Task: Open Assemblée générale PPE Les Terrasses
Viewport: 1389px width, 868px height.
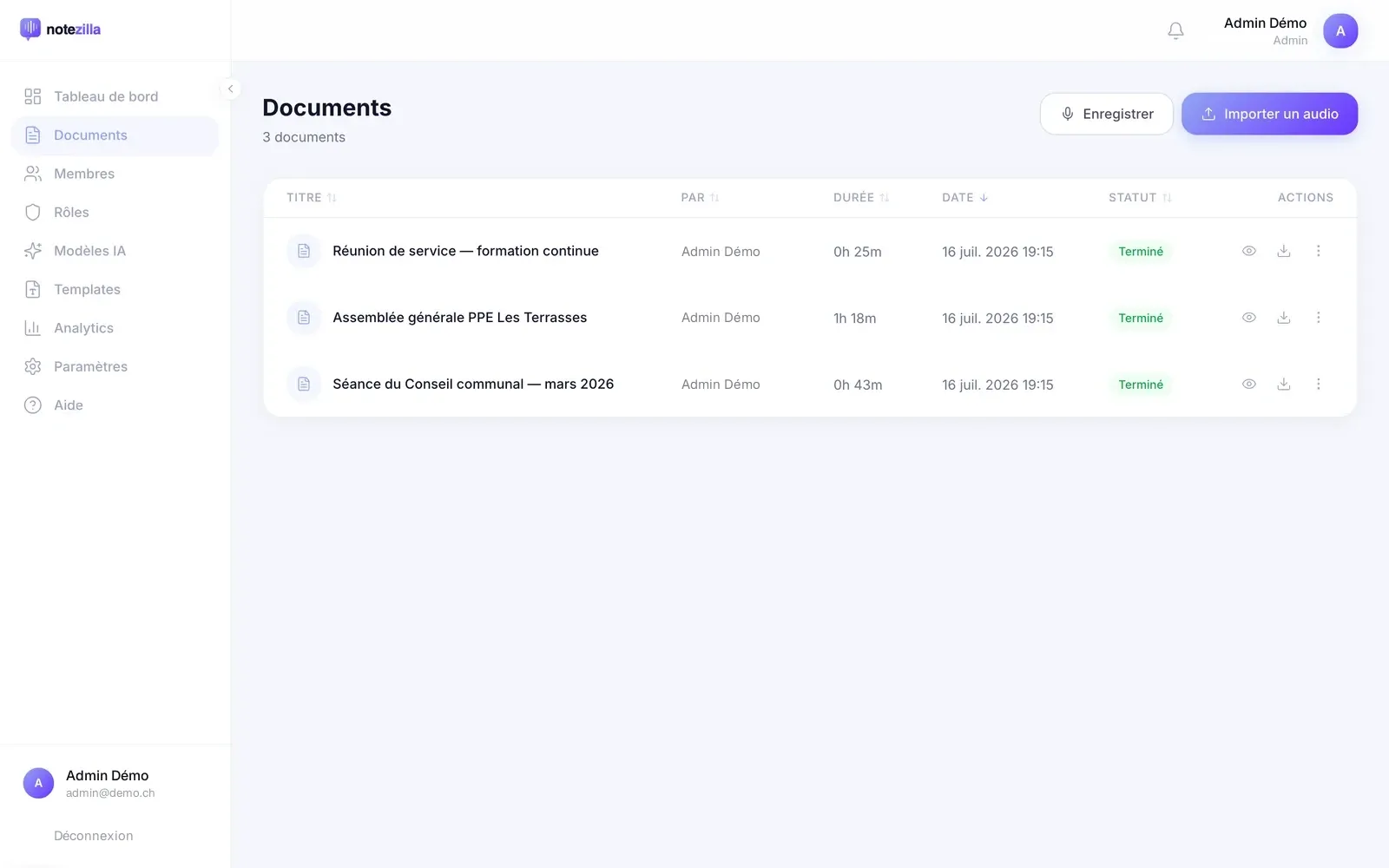Action: [459, 318]
